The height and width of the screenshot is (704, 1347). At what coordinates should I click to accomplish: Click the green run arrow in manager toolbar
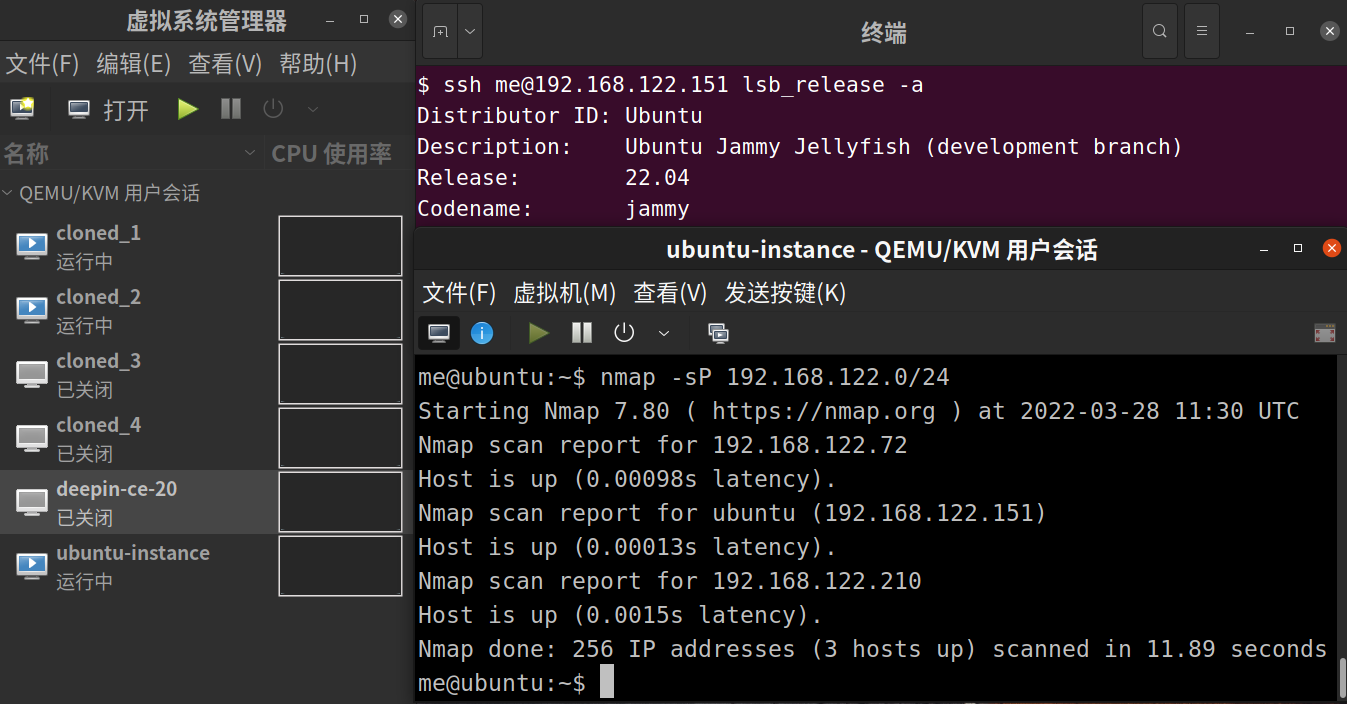point(188,109)
